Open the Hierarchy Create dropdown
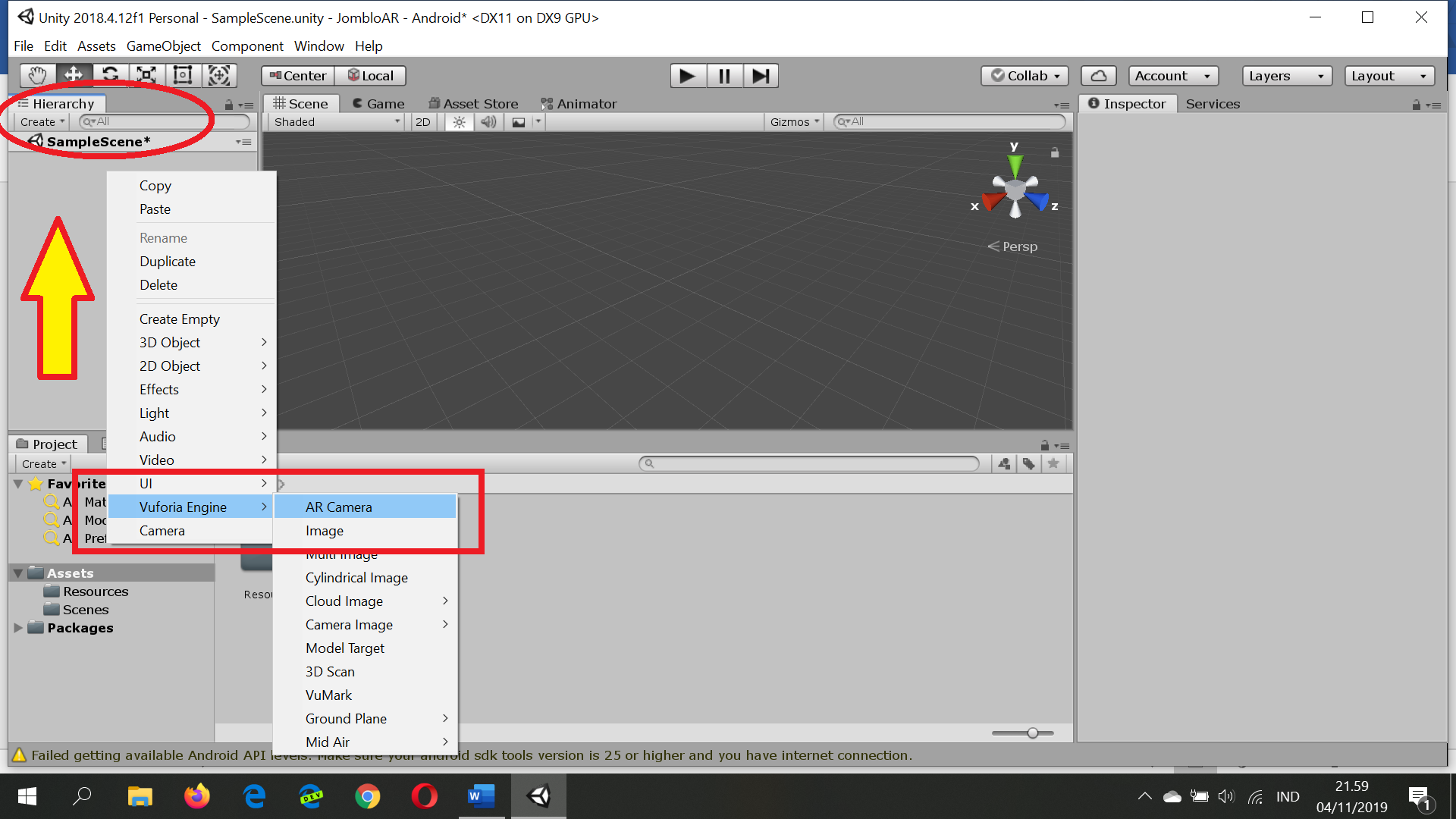The height and width of the screenshot is (819, 1456). tap(42, 122)
